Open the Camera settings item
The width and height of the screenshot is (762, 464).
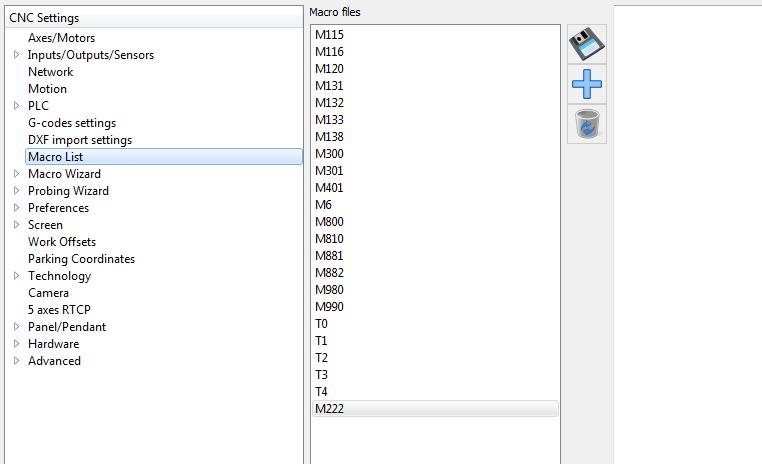(x=48, y=293)
